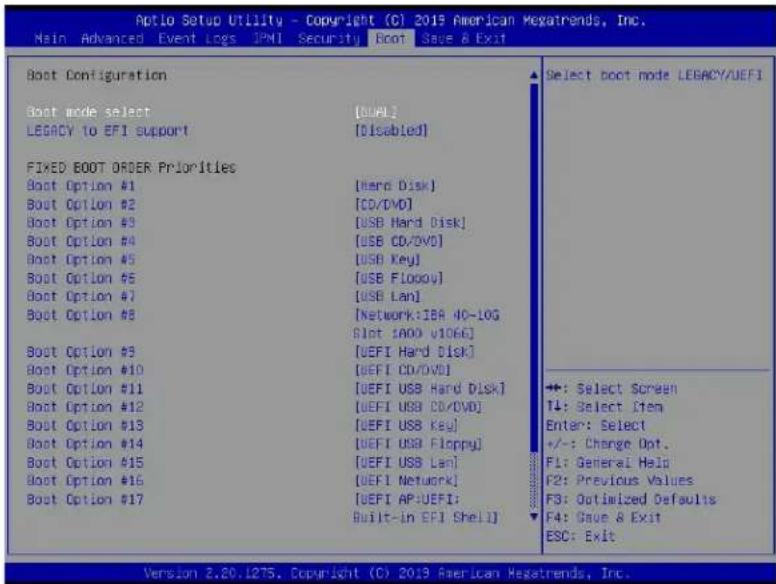Select Boot Option #14 row

(x=85, y=444)
